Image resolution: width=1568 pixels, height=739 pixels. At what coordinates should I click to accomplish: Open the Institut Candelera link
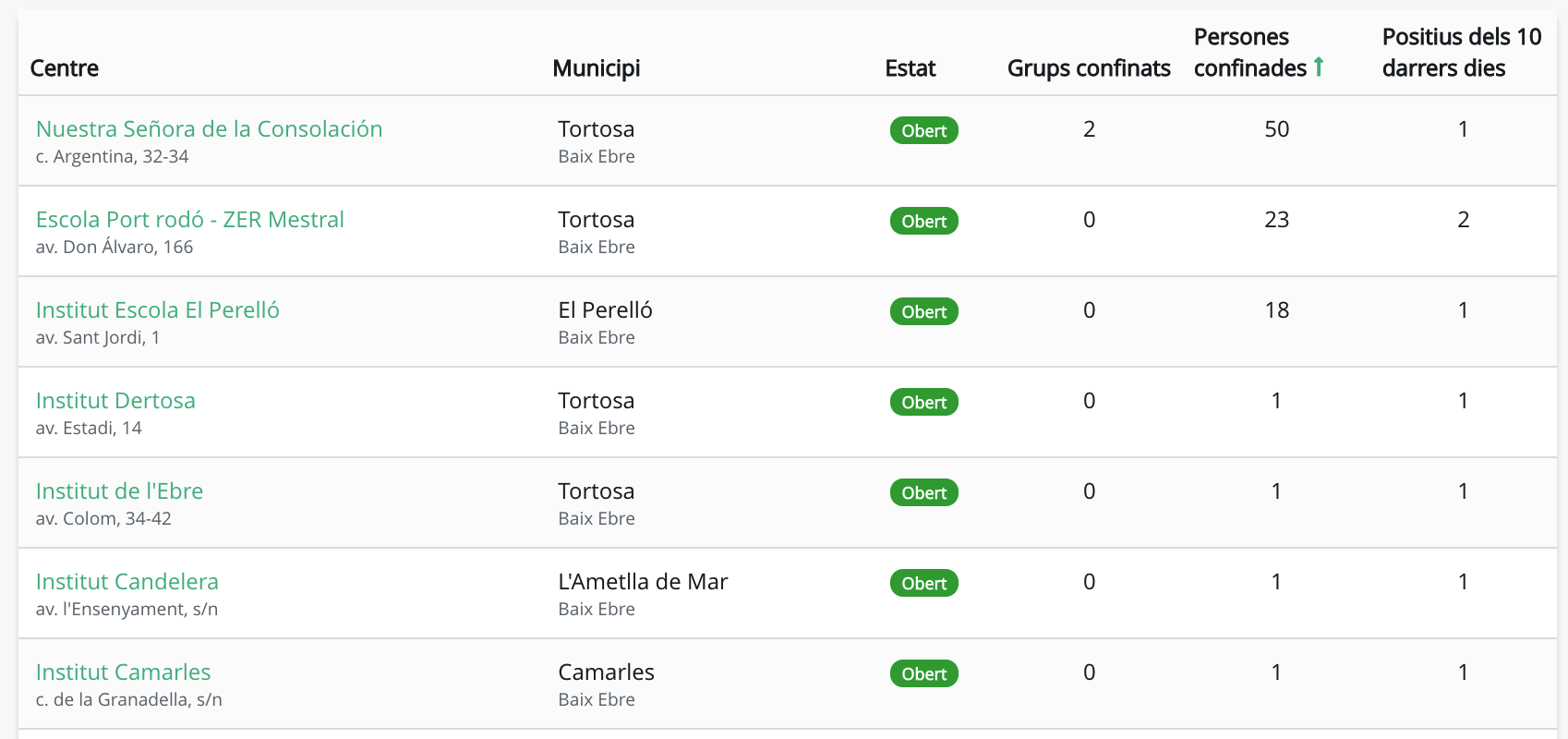pos(127,582)
